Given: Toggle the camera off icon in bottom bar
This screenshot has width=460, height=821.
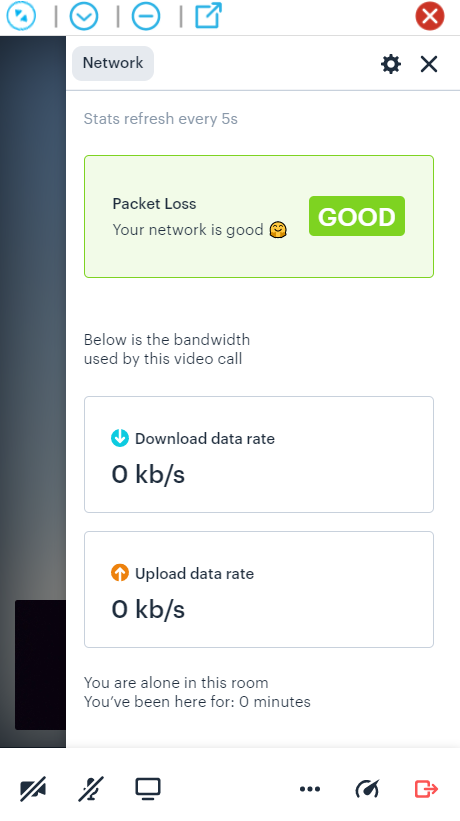Looking at the screenshot, I should pos(33,789).
